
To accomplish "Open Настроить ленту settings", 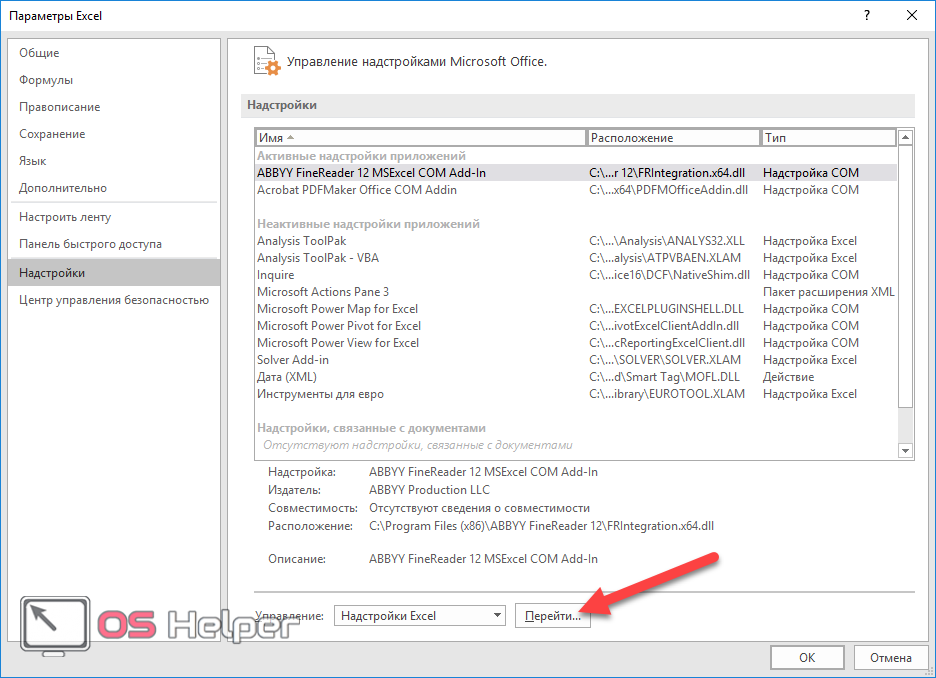I will [65, 217].
